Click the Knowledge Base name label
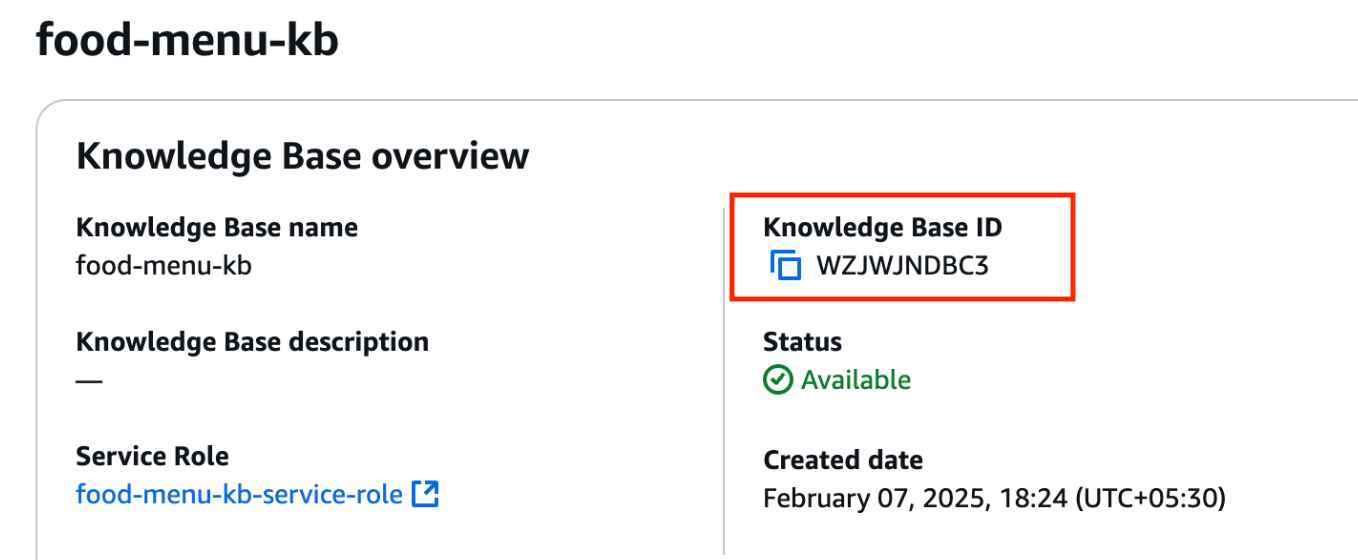This screenshot has width=1358, height=560. pyautogui.click(x=216, y=228)
